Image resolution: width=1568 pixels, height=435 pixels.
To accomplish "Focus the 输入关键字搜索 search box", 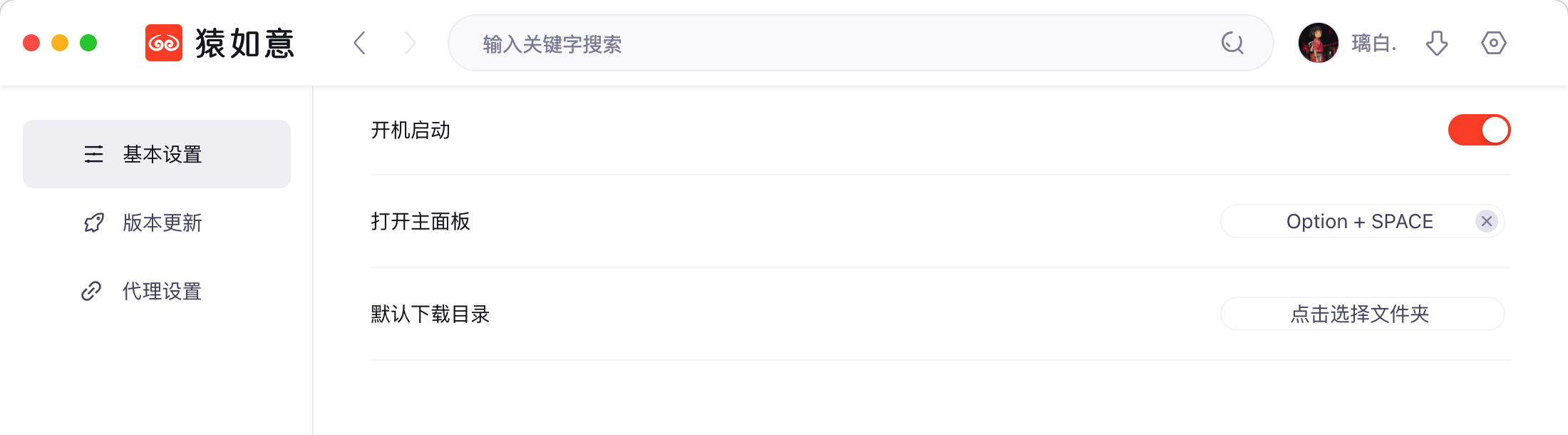I will 861,43.
